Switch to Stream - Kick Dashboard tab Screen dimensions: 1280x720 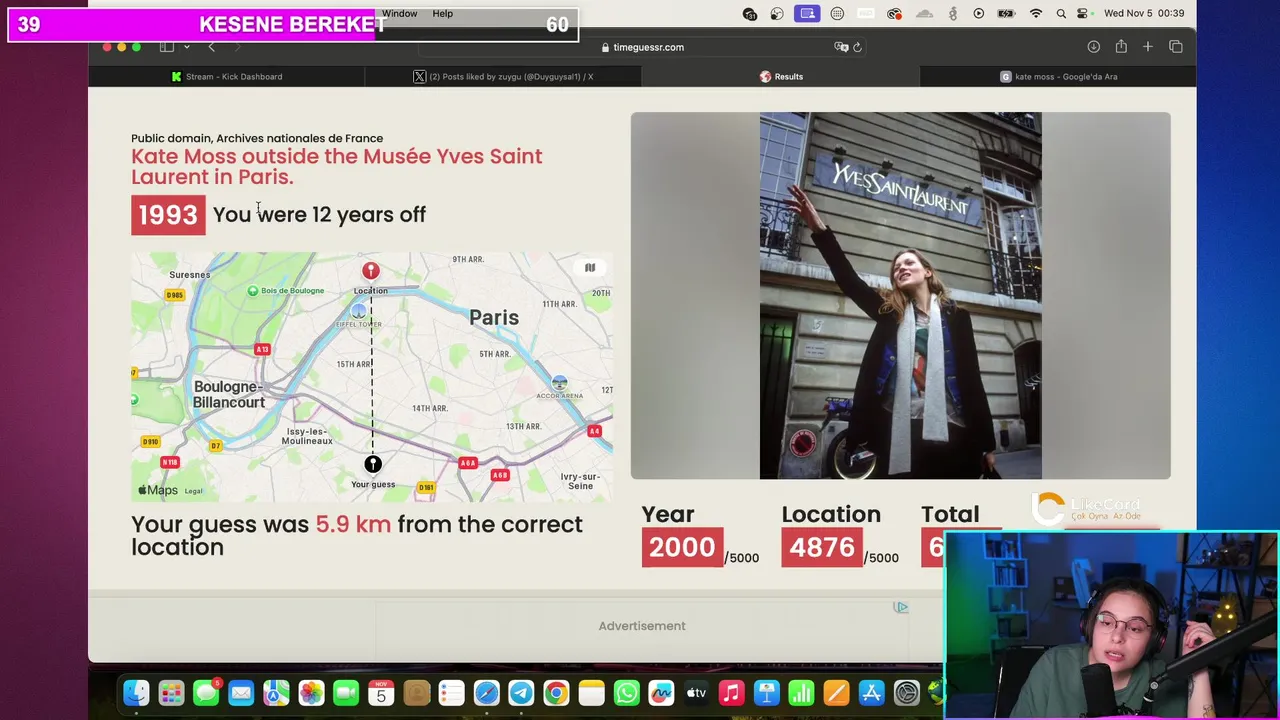(226, 76)
